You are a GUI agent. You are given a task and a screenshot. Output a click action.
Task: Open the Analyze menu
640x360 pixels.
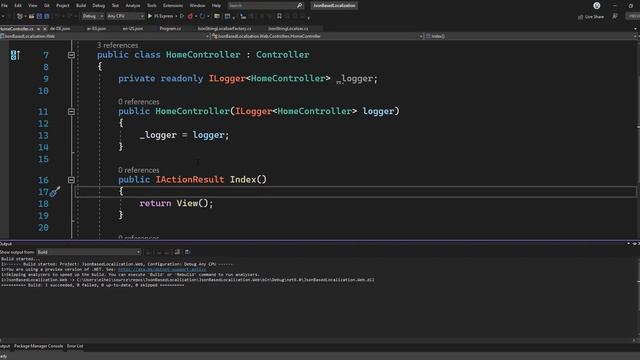tap(133, 5)
